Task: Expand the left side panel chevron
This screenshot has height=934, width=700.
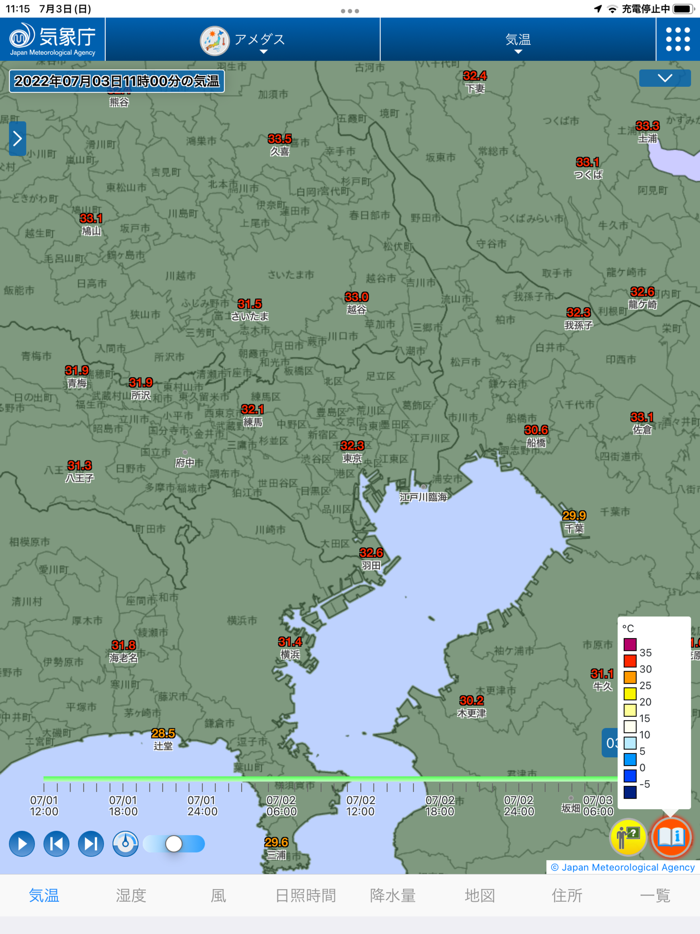Action: coord(17,139)
